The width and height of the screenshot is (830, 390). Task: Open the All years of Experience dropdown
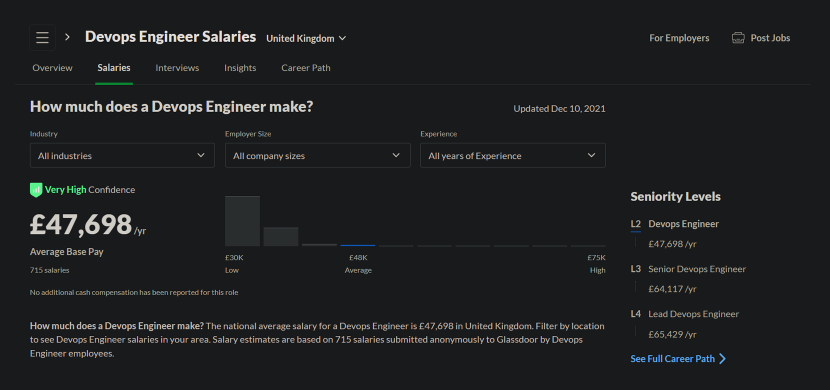point(513,156)
